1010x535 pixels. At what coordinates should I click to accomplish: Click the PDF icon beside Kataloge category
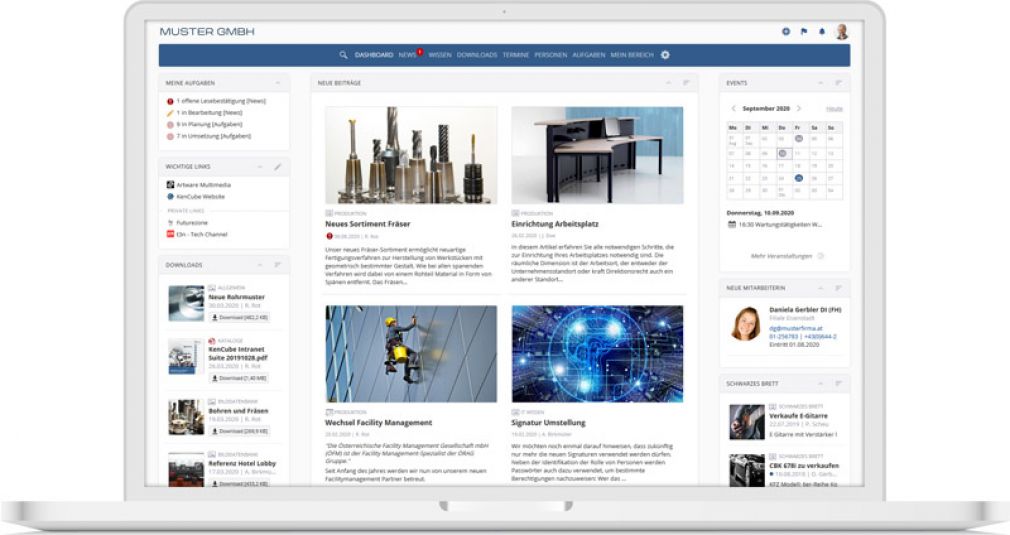coord(212,341)
